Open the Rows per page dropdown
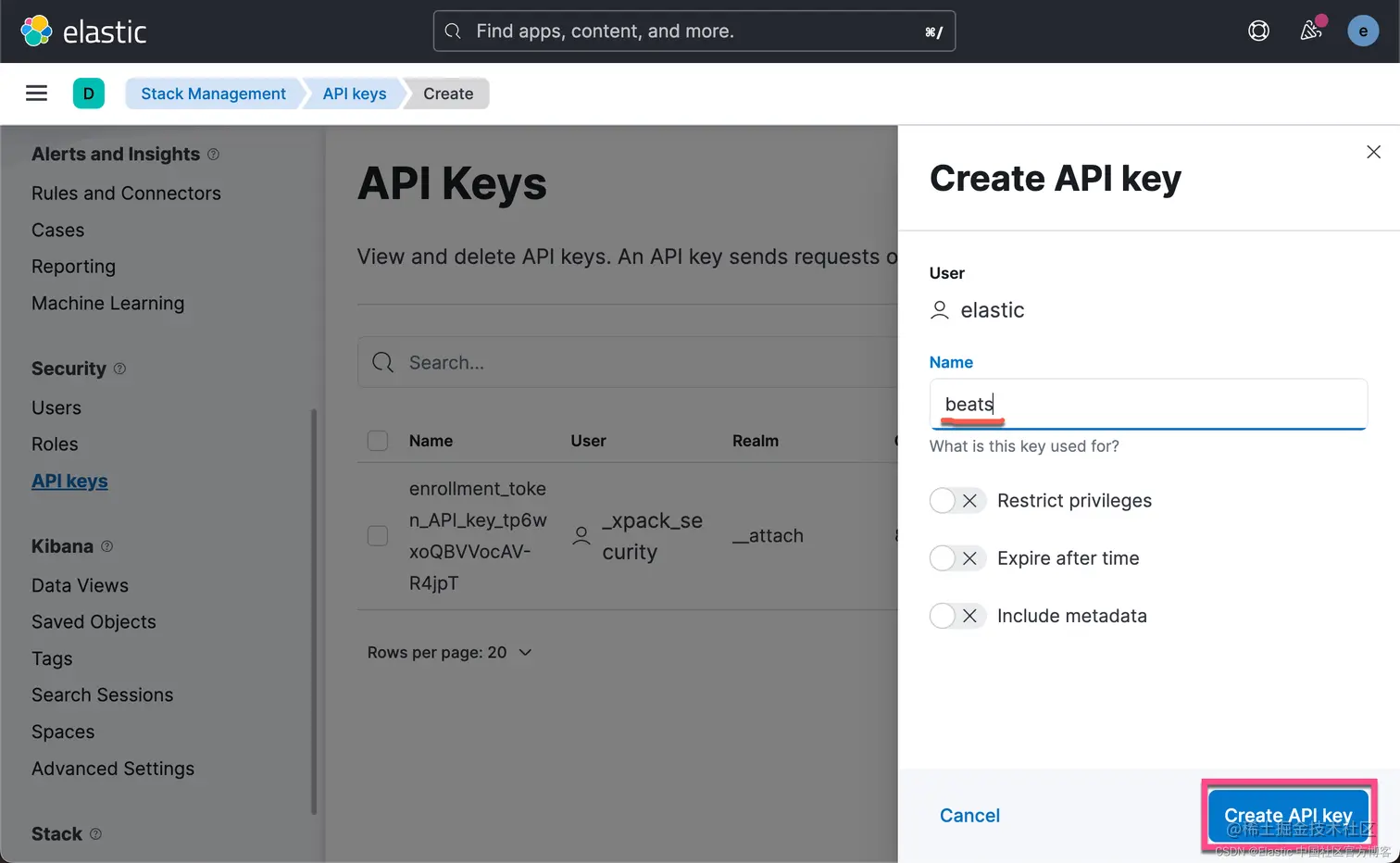1400x863 pixels. 450,653
